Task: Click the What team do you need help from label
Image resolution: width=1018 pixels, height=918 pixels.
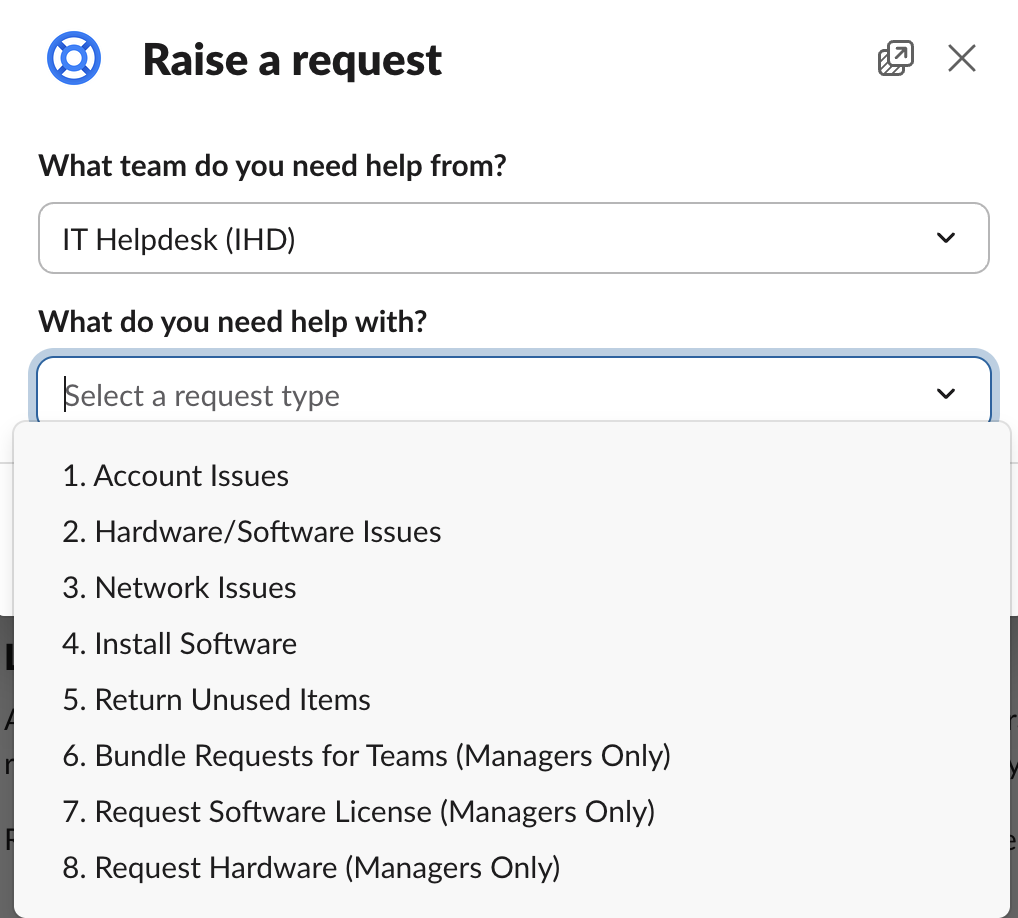Action: pos(271,165)
